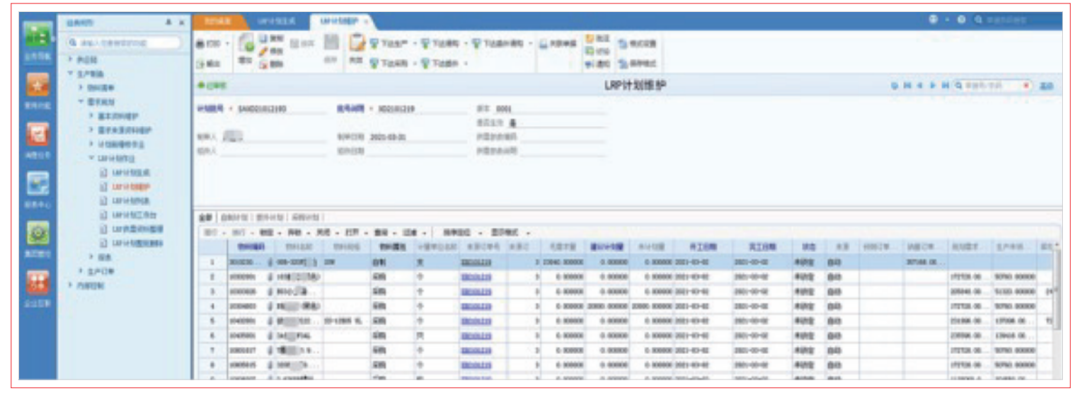This screenshot has width=1080, height=400.
Task: Select the 全部 tab above the grid
Action: (x=204, y=216)
